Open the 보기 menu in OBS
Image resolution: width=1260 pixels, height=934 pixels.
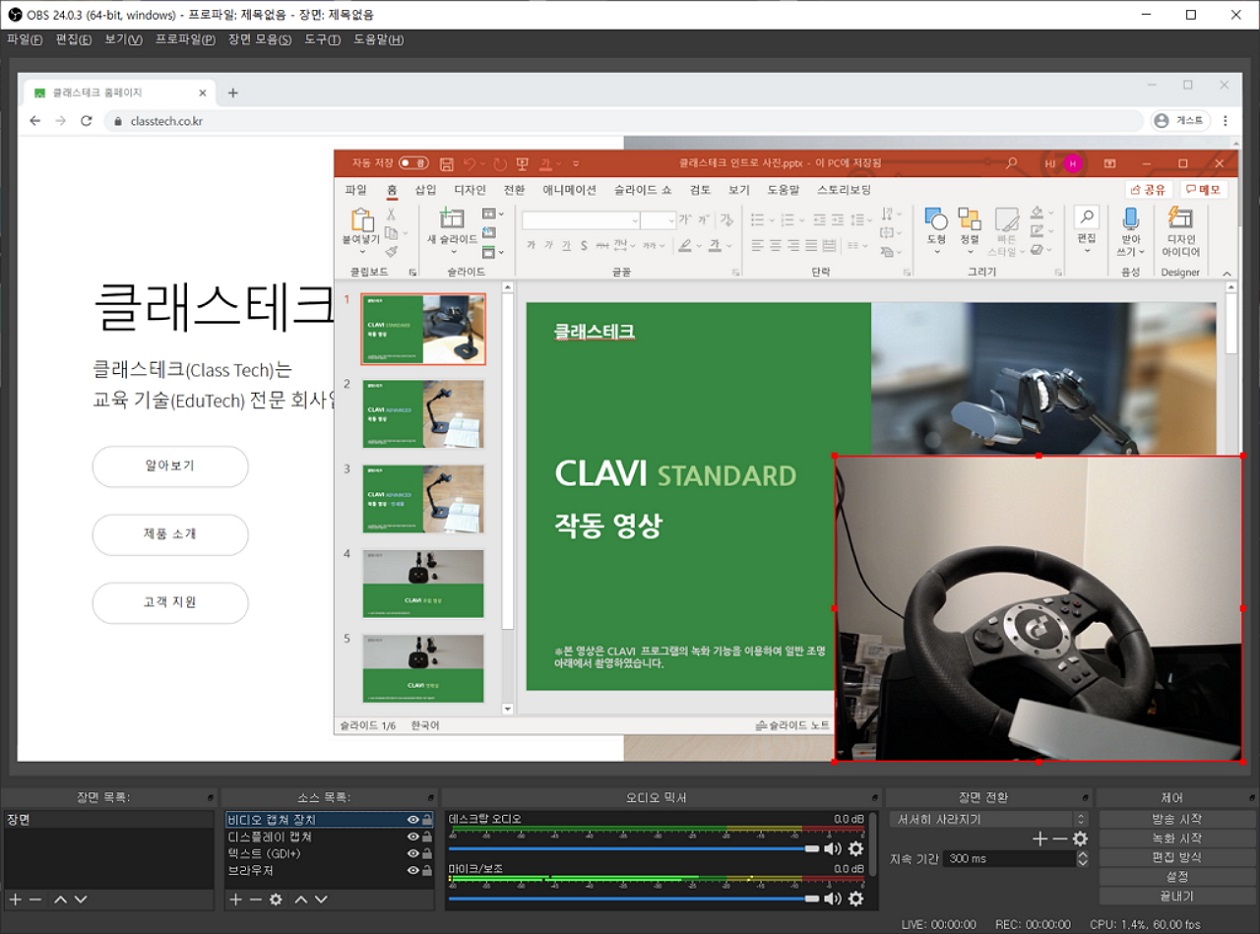tap(123, 40)
